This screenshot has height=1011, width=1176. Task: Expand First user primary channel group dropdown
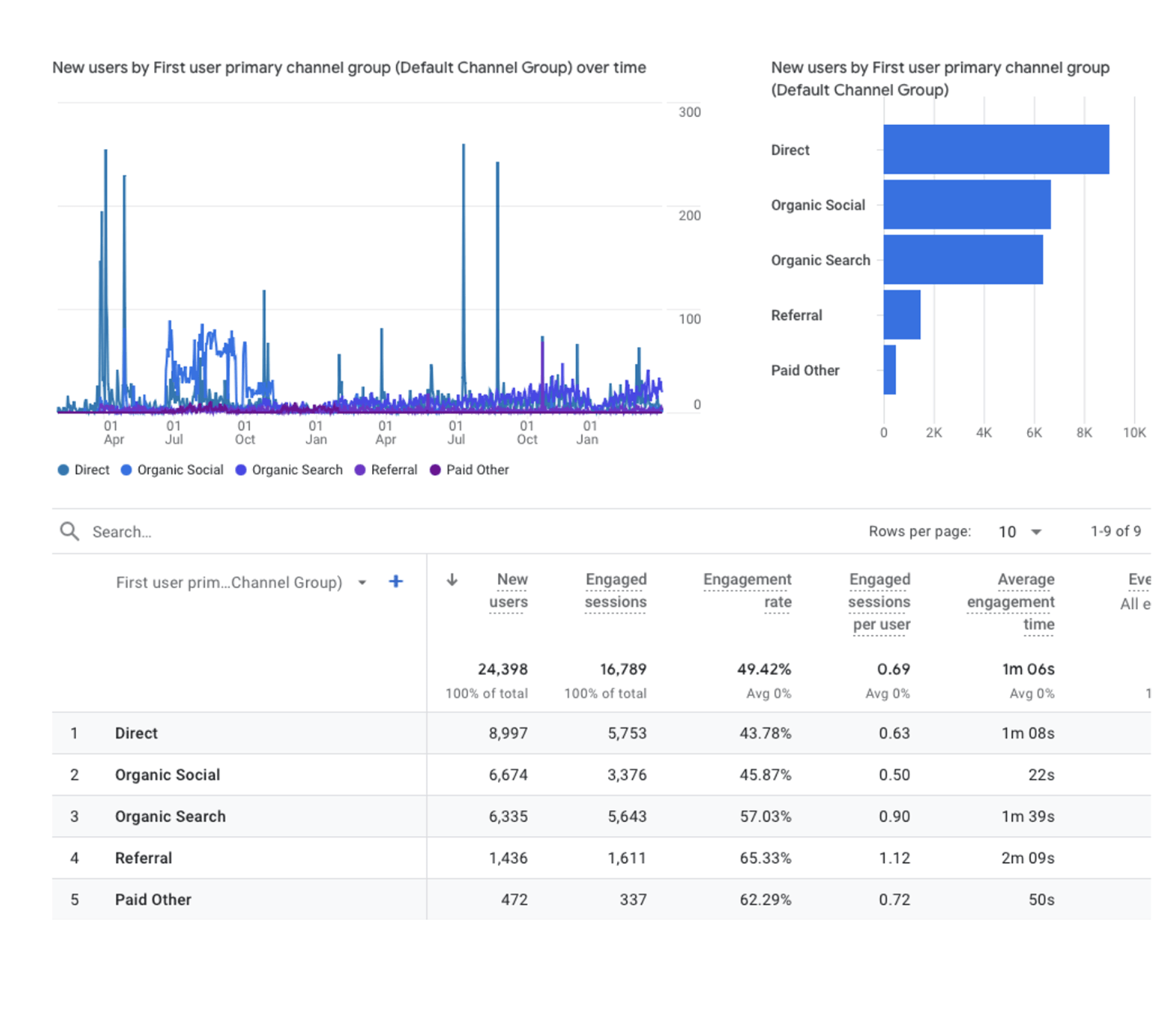coord(362,582)
